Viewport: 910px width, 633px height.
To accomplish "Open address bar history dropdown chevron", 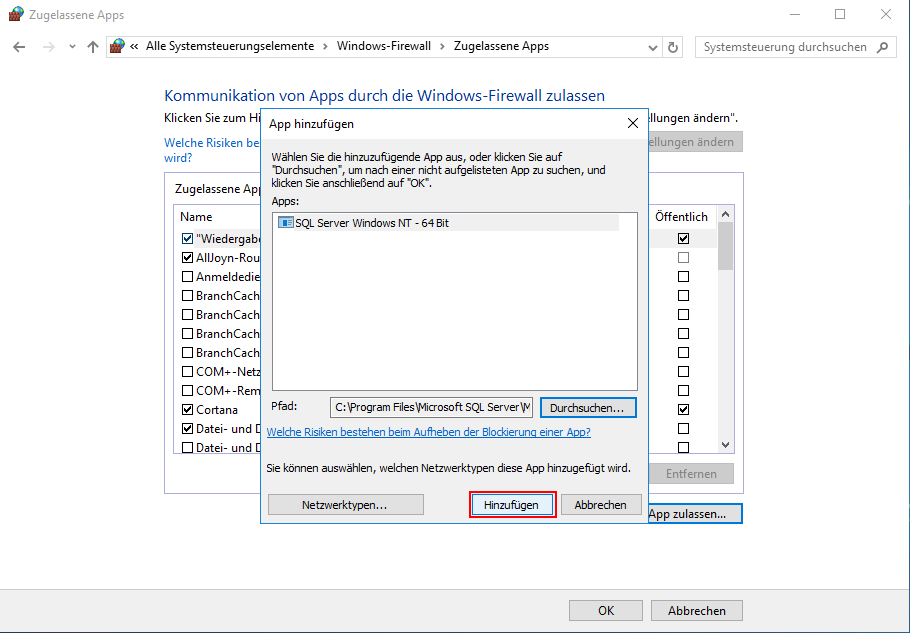I will (652, 48).
